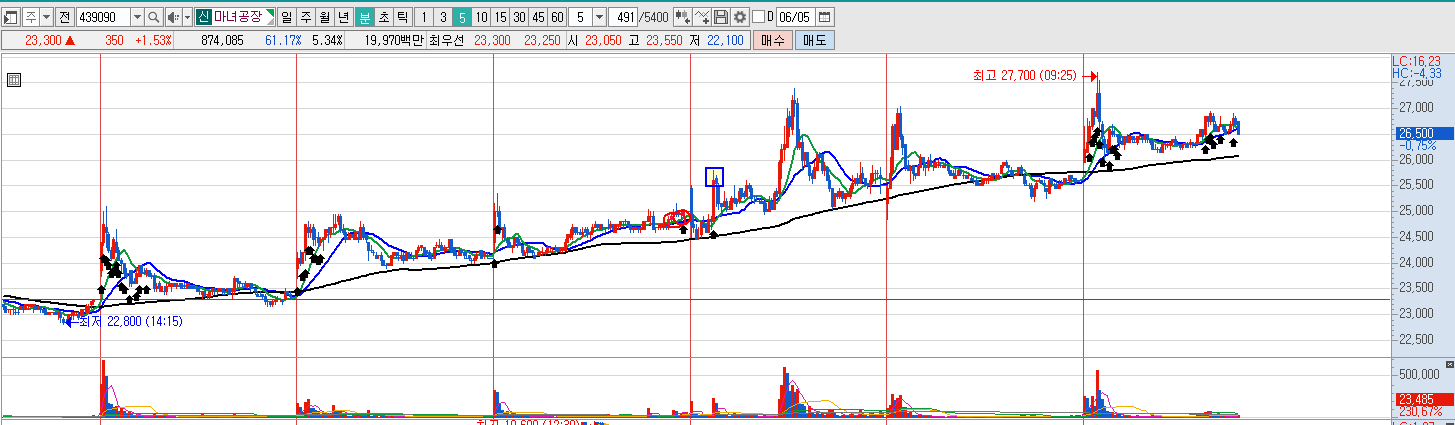Select monthly chart 월

coord(325,17)
